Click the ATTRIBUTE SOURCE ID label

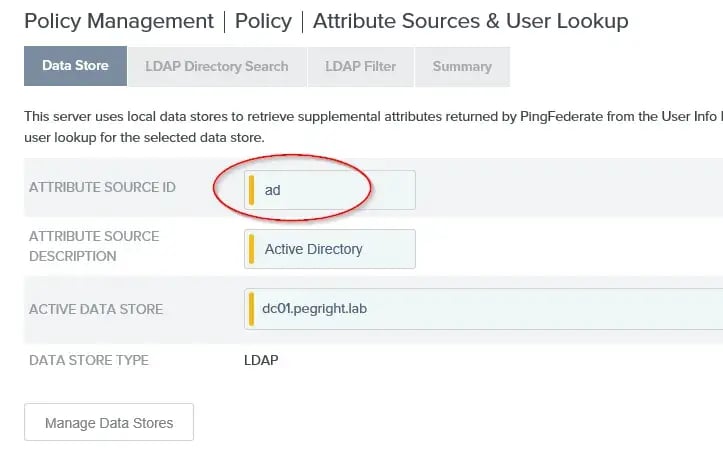tap(102, 187)
